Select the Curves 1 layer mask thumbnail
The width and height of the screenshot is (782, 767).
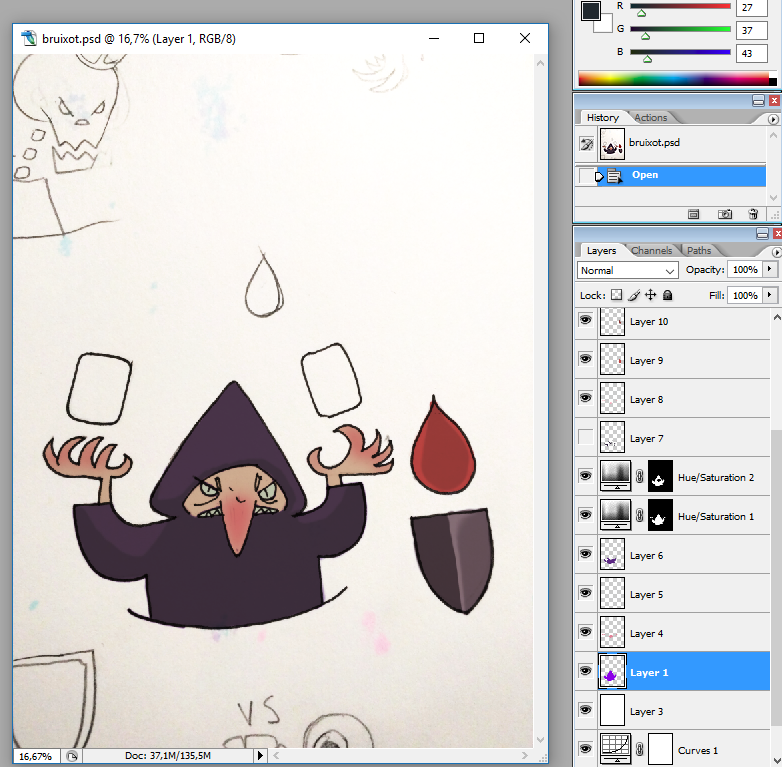(660, 749)
